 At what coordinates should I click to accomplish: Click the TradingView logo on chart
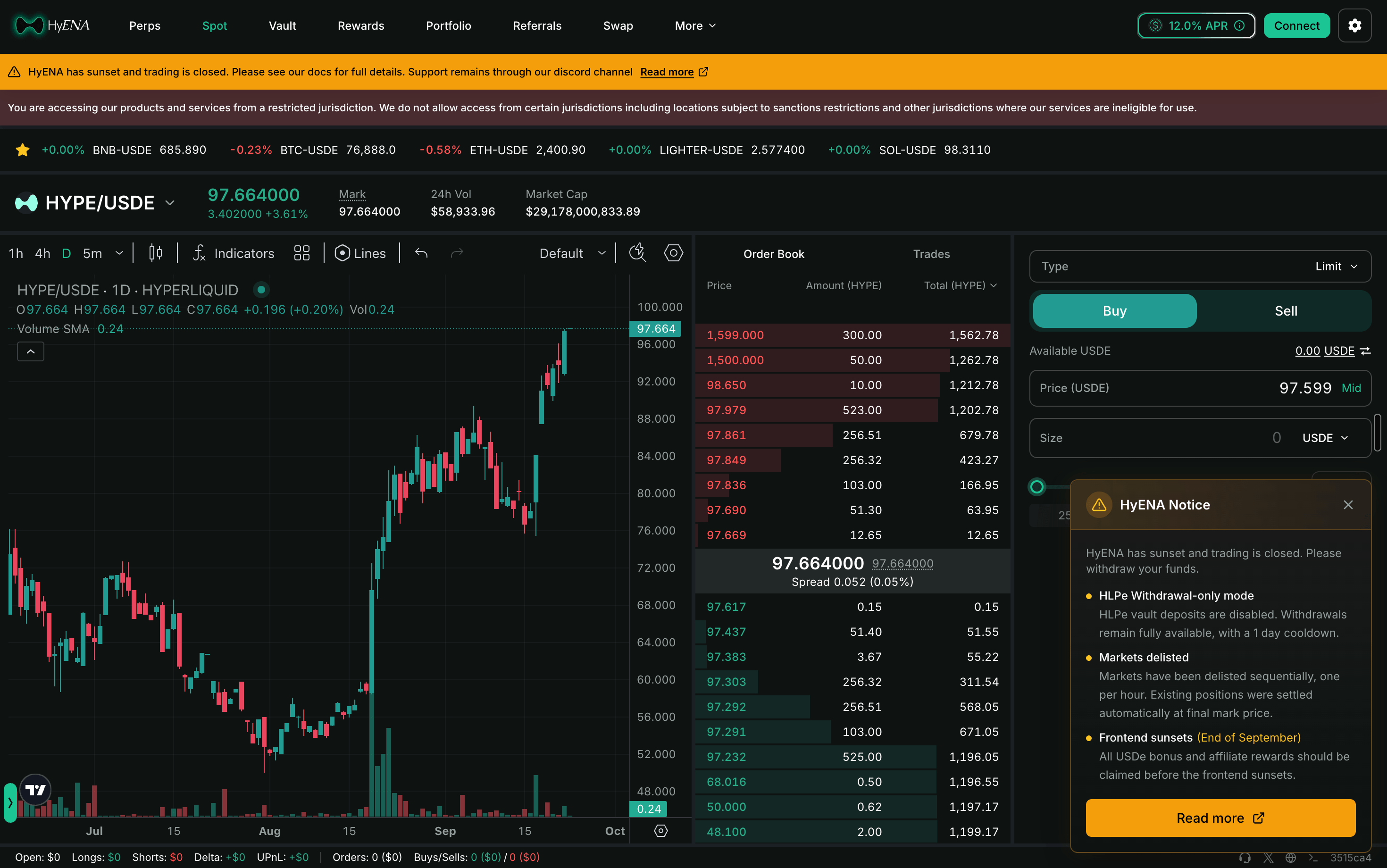(x=35, y=790)
